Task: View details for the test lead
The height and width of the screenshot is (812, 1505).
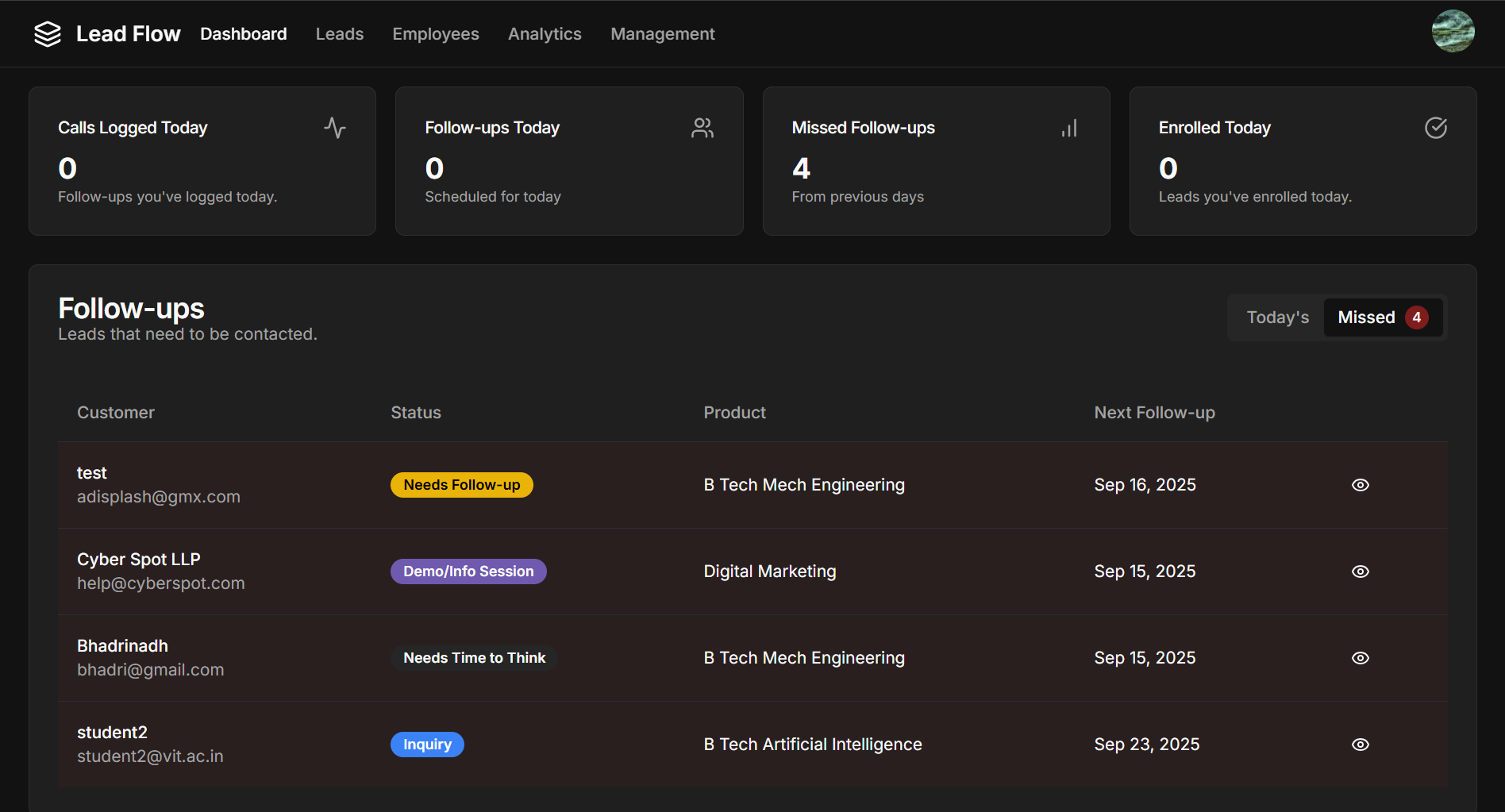Action: [x=1360, y=484]
